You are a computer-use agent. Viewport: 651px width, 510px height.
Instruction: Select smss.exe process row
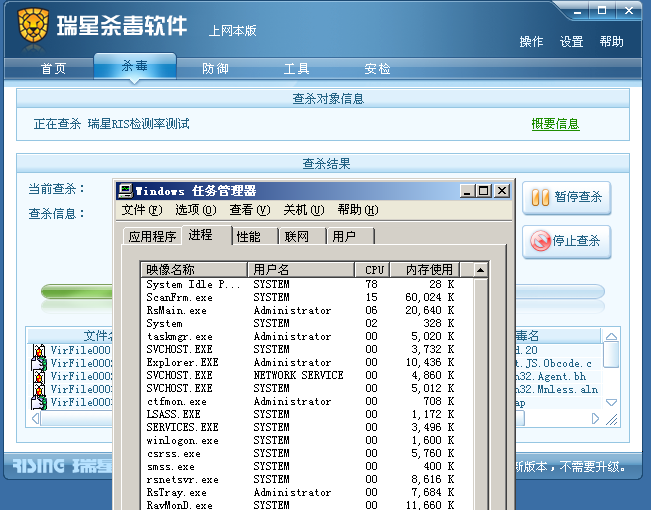[307, 466]
